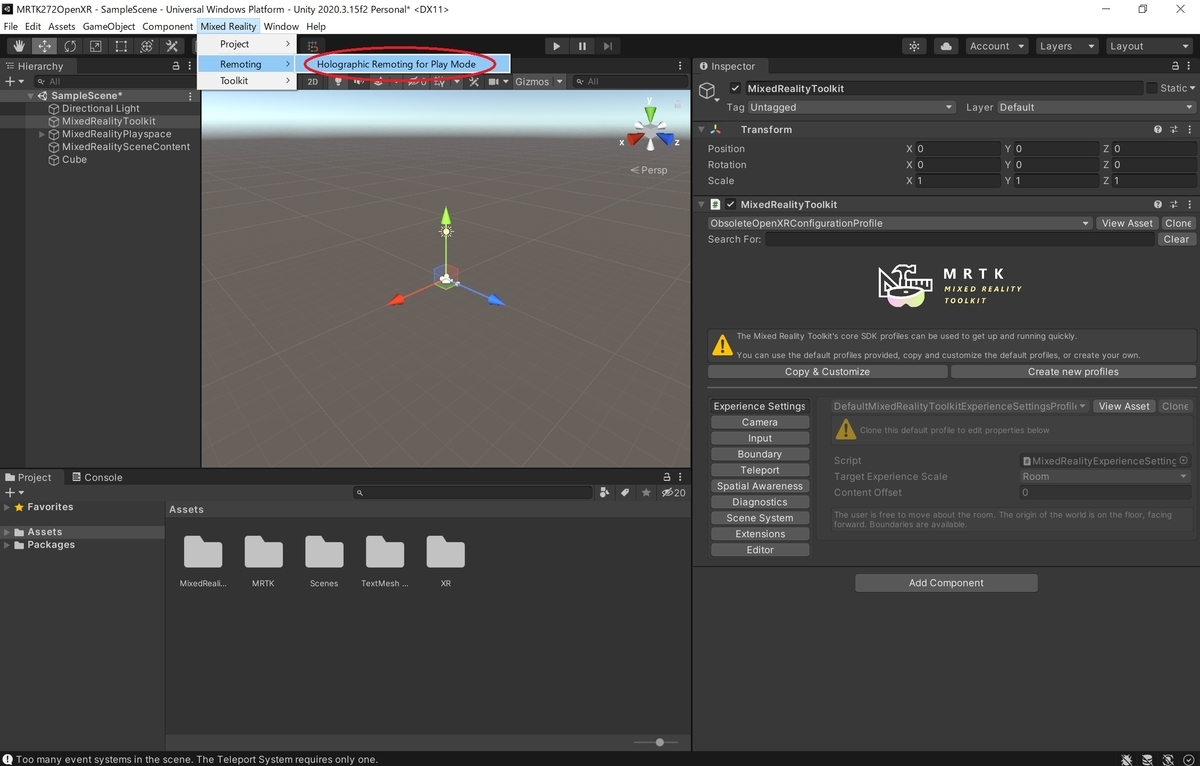
Task: Click Position X field in Transform
Action: tap(956, 148)
